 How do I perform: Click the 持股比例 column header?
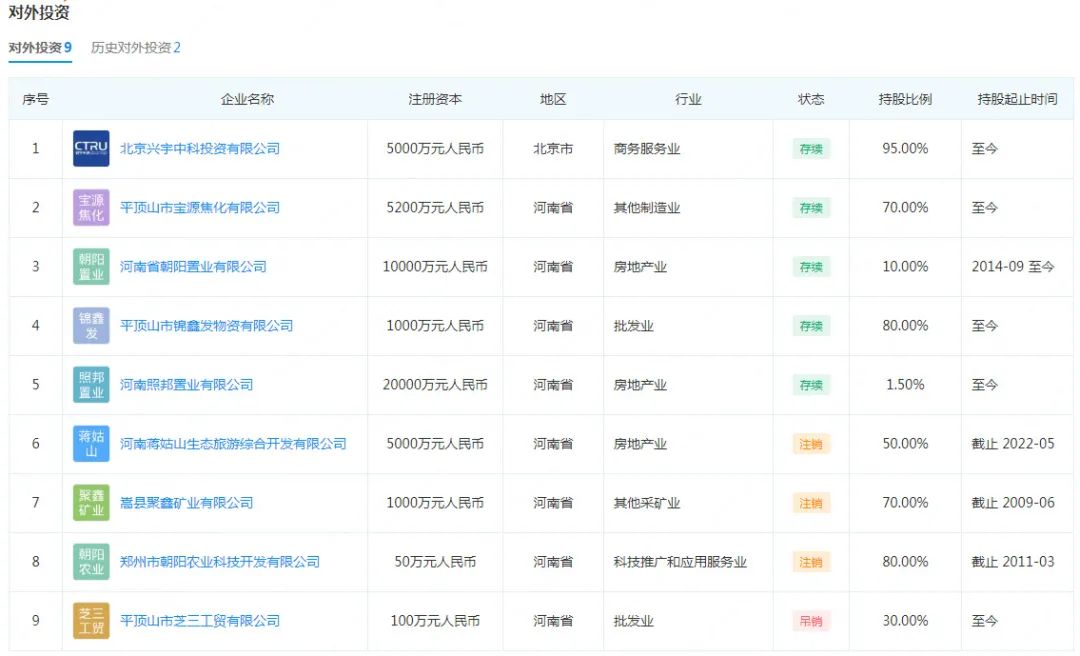pos(905,99)
